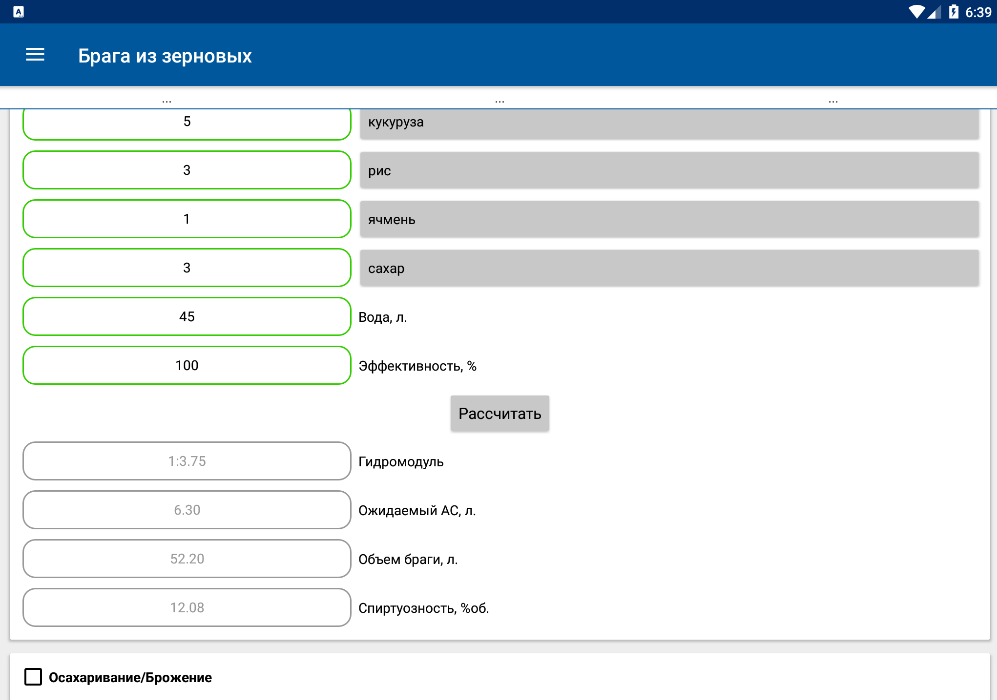Edit the sugar quantity field

(187, 268)
